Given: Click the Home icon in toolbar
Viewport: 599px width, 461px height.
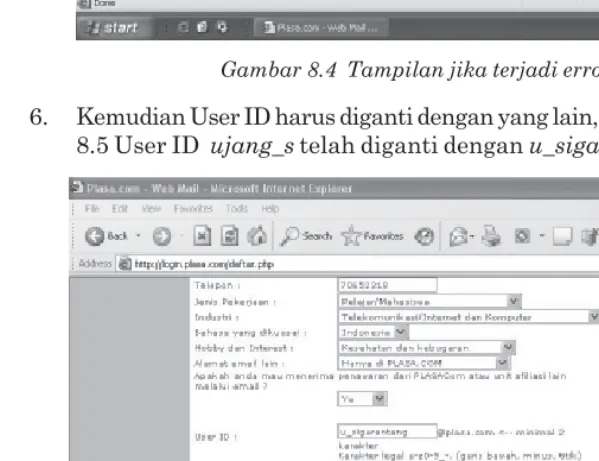Looking at the screenshot, I should click(x=257, y=236).
